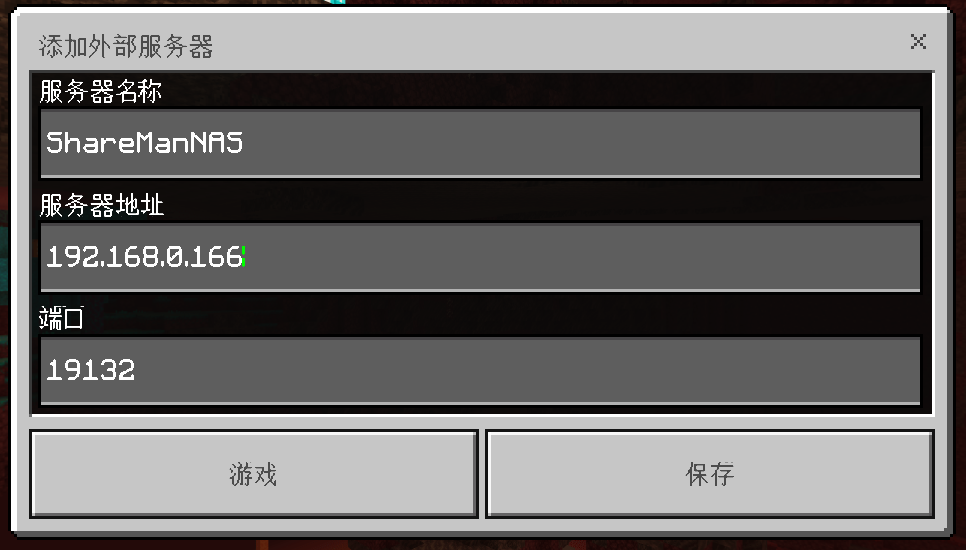Click the 192.168.0.166 address text
966x550 pixels.
click(144, 257)
